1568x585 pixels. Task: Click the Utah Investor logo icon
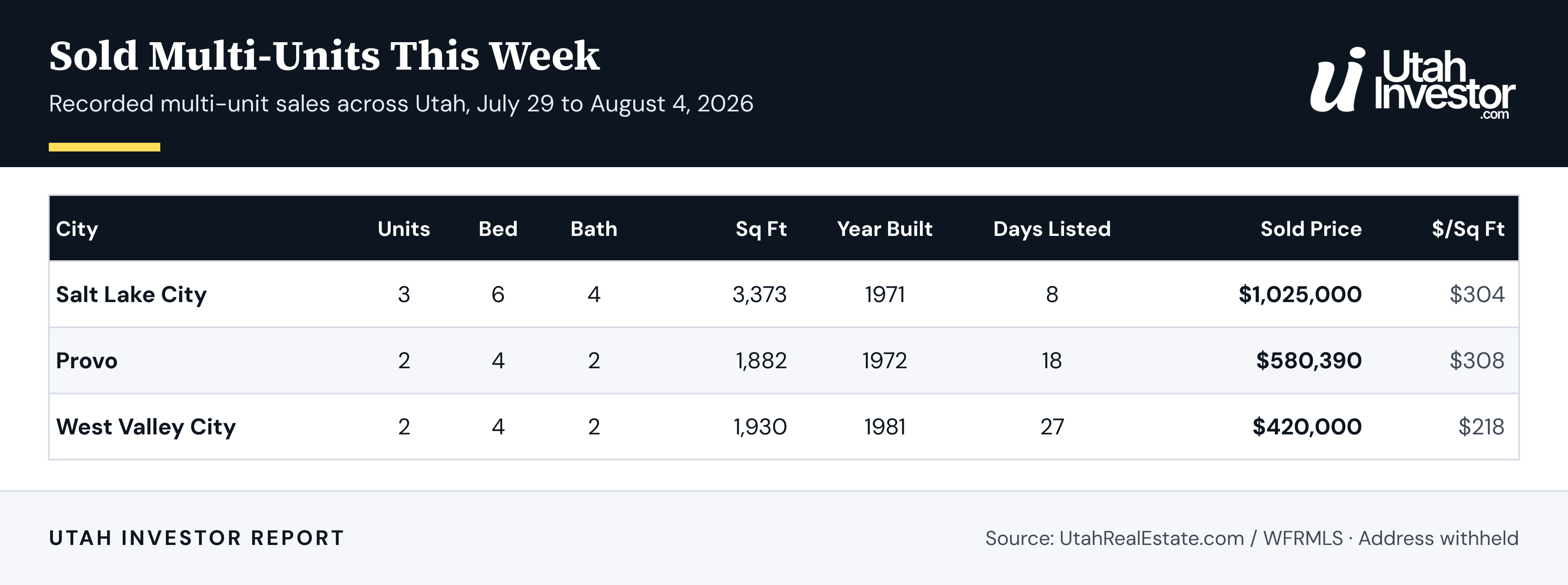1338,80
